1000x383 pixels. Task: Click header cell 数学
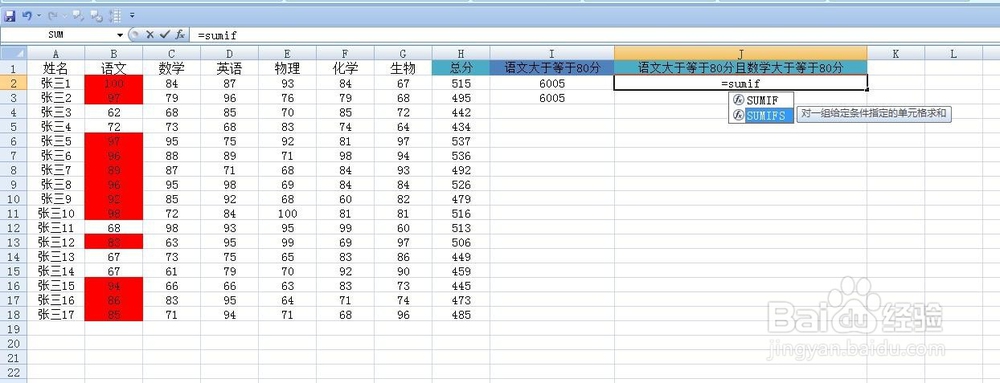[x=171, y=68]
